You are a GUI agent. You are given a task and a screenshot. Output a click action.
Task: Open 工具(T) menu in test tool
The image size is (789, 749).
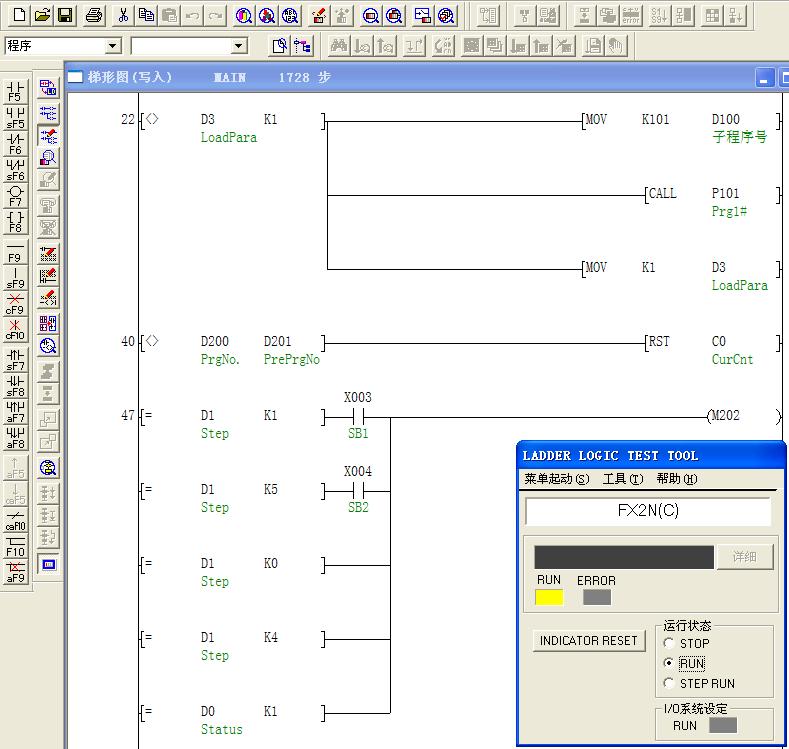[x=623, y=479]
